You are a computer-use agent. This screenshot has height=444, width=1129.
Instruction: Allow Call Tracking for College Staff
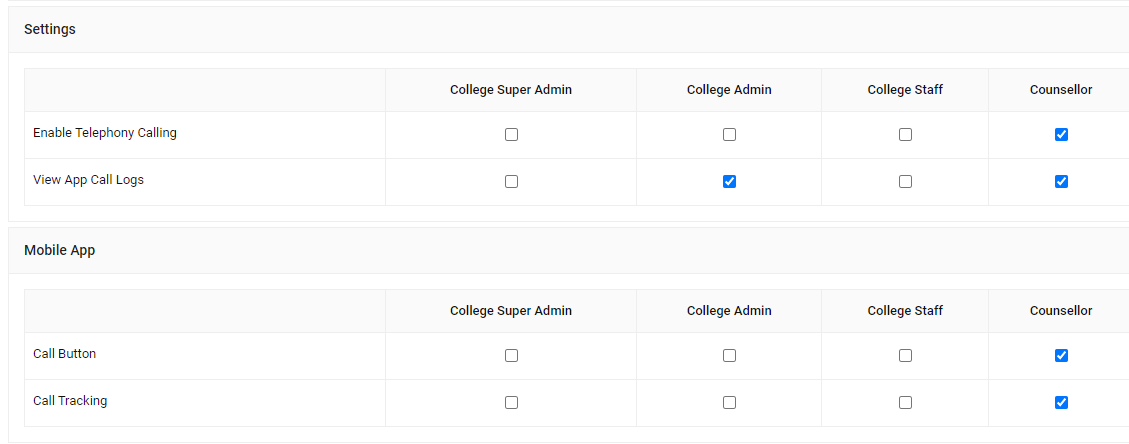point(905,402)
